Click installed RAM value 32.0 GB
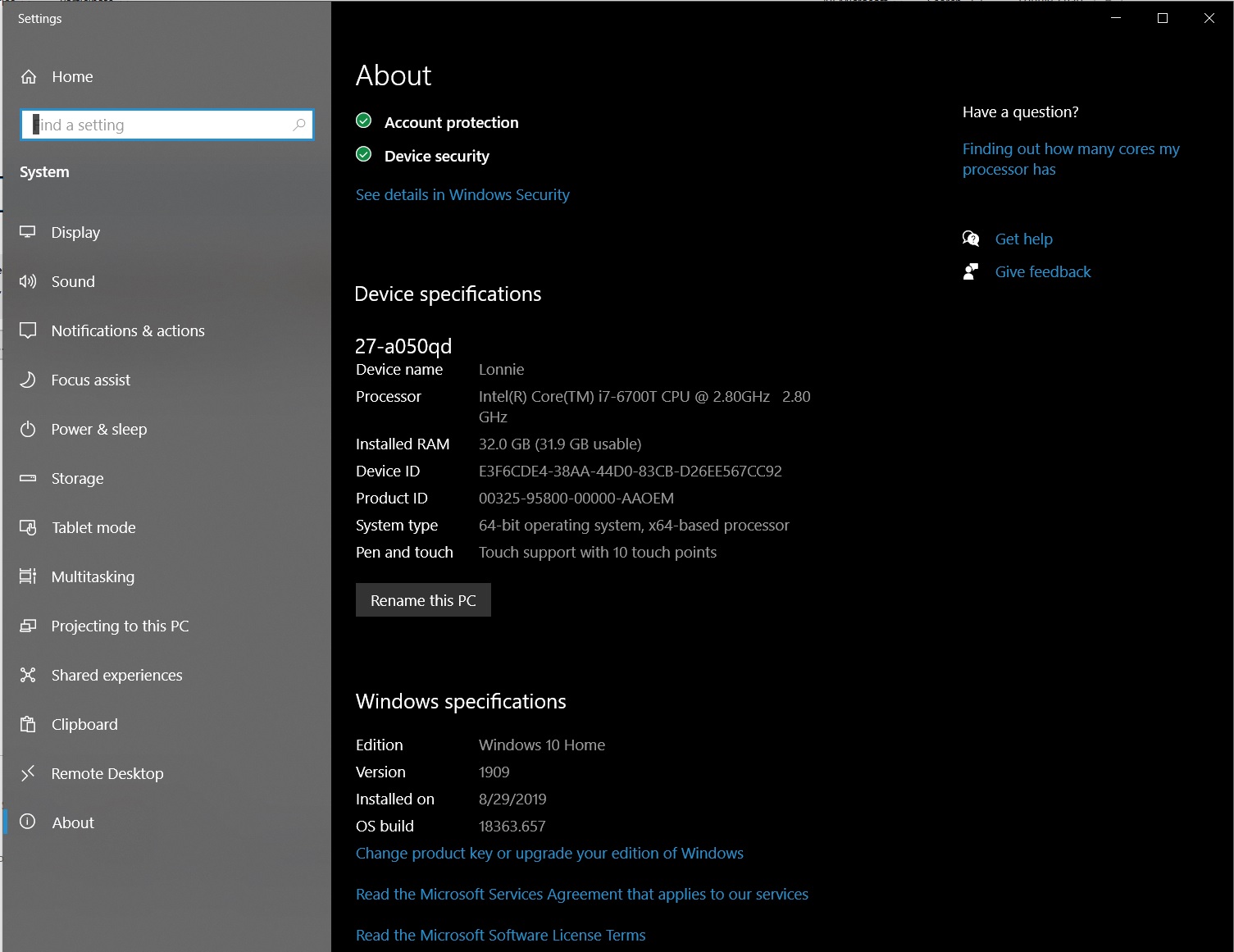The width and height of the screenshot is (1234, 952). 560,444
